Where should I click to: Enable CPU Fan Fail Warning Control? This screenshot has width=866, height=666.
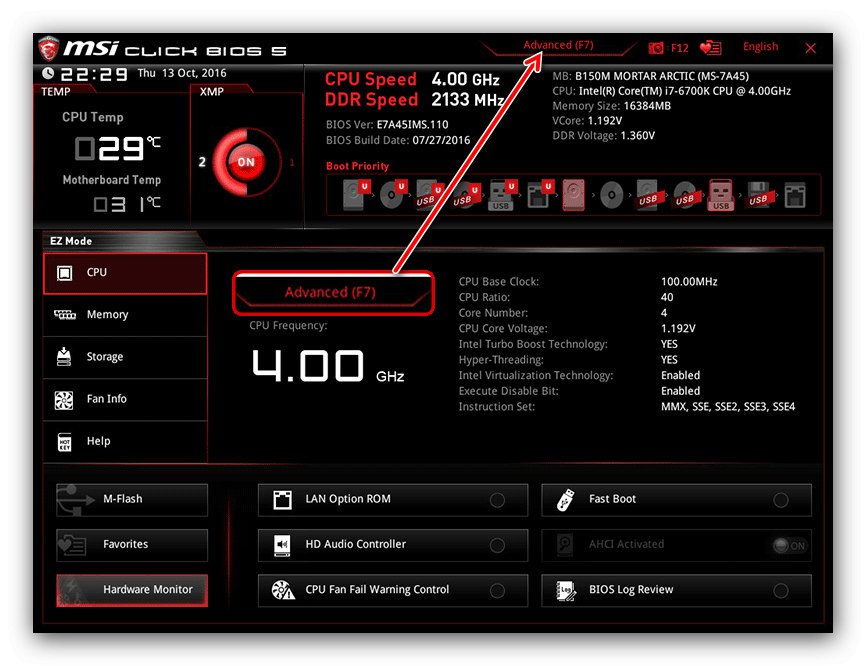pos(393,590)
